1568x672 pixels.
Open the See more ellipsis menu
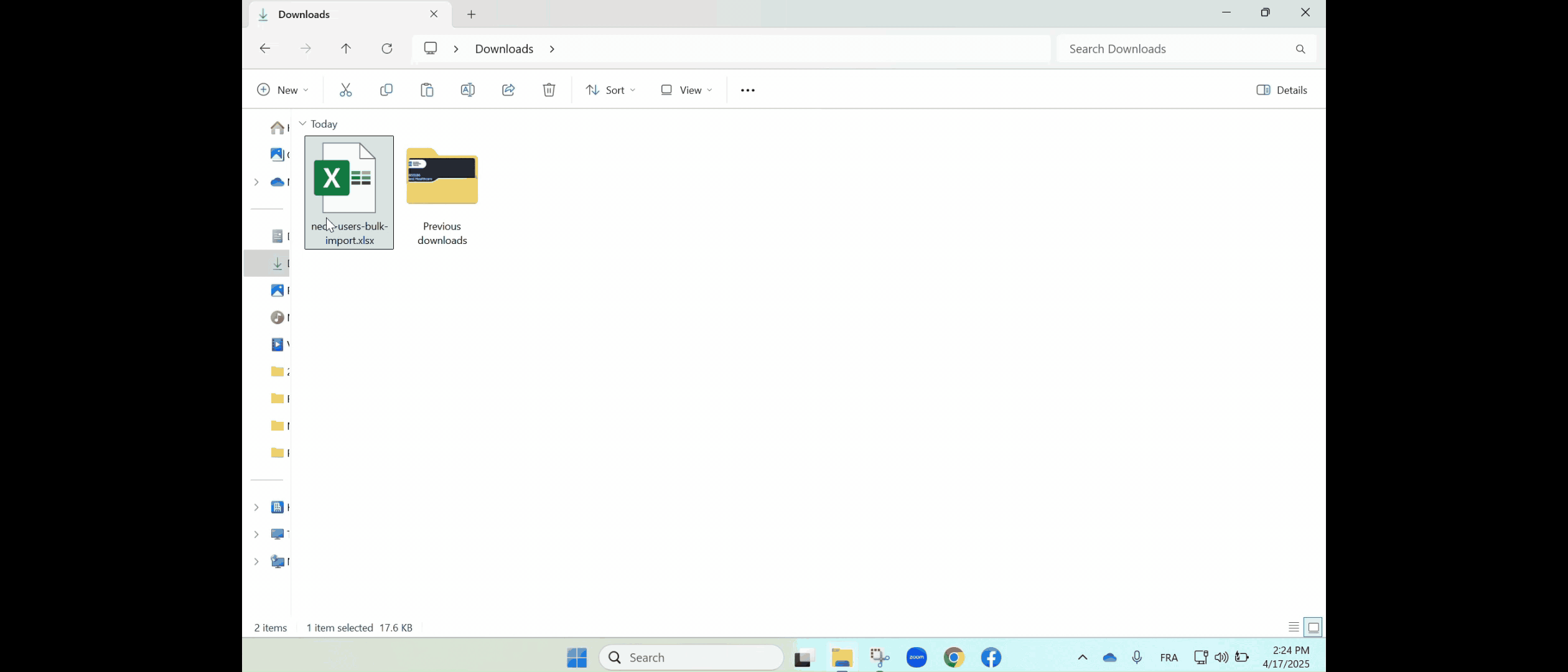[x=748, y=90]
